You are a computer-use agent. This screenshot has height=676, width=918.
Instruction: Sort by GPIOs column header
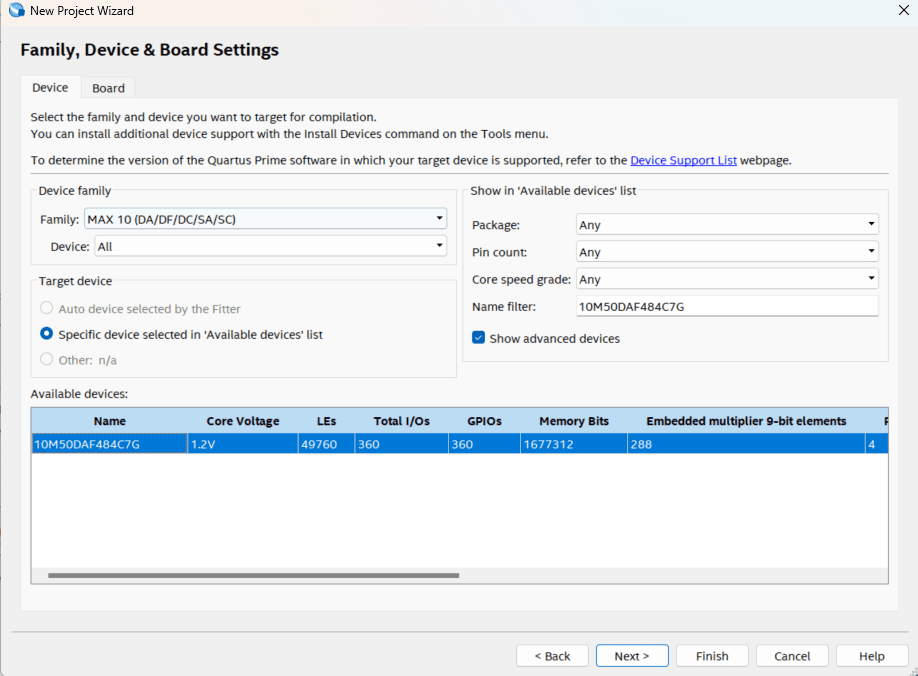click(484, 421)
